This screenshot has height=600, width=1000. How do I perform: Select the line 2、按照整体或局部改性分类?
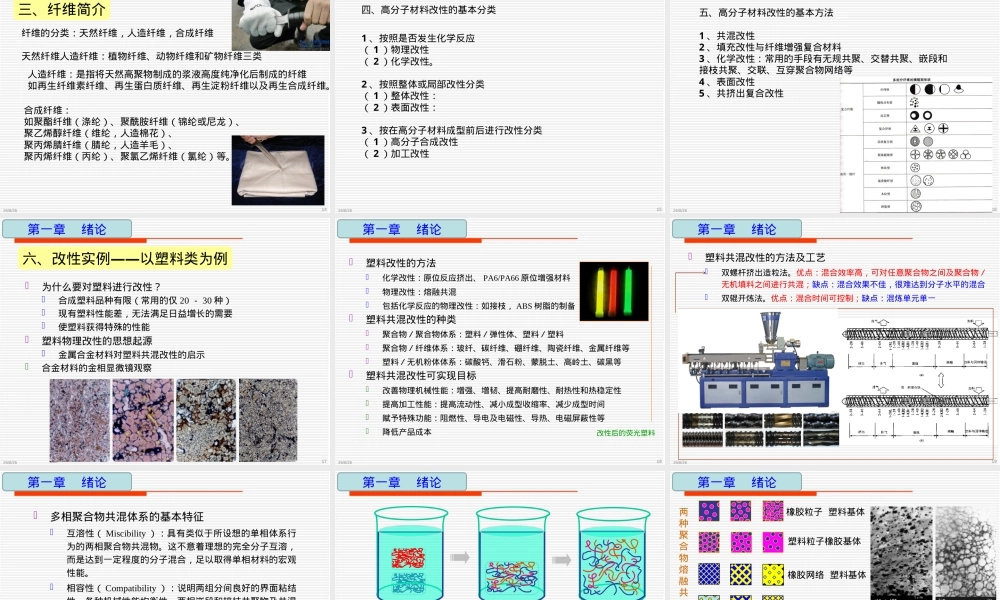pyautogui.click(x=422, y=84)
